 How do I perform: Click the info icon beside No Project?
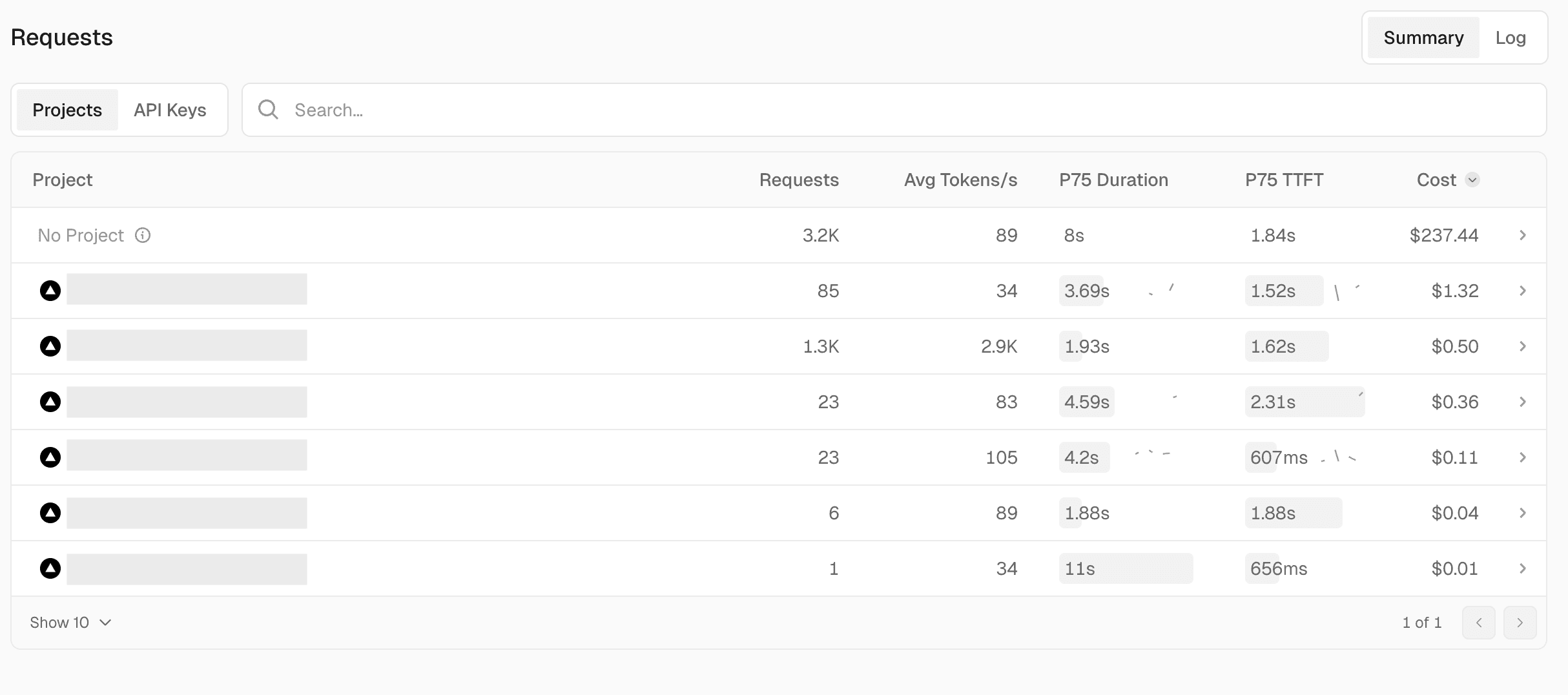(x=143, y=235)
